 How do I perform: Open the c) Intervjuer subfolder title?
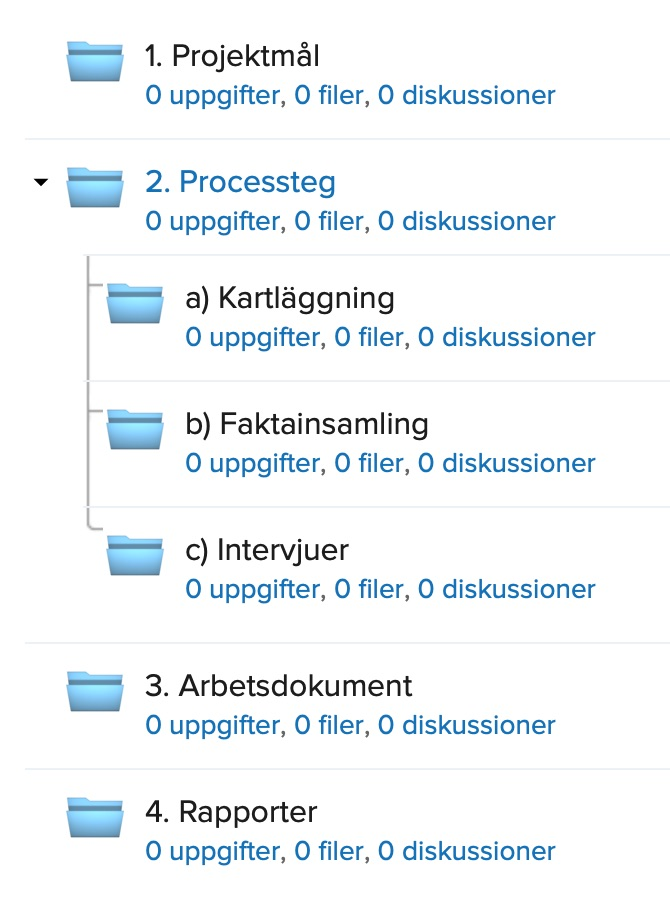267,550
